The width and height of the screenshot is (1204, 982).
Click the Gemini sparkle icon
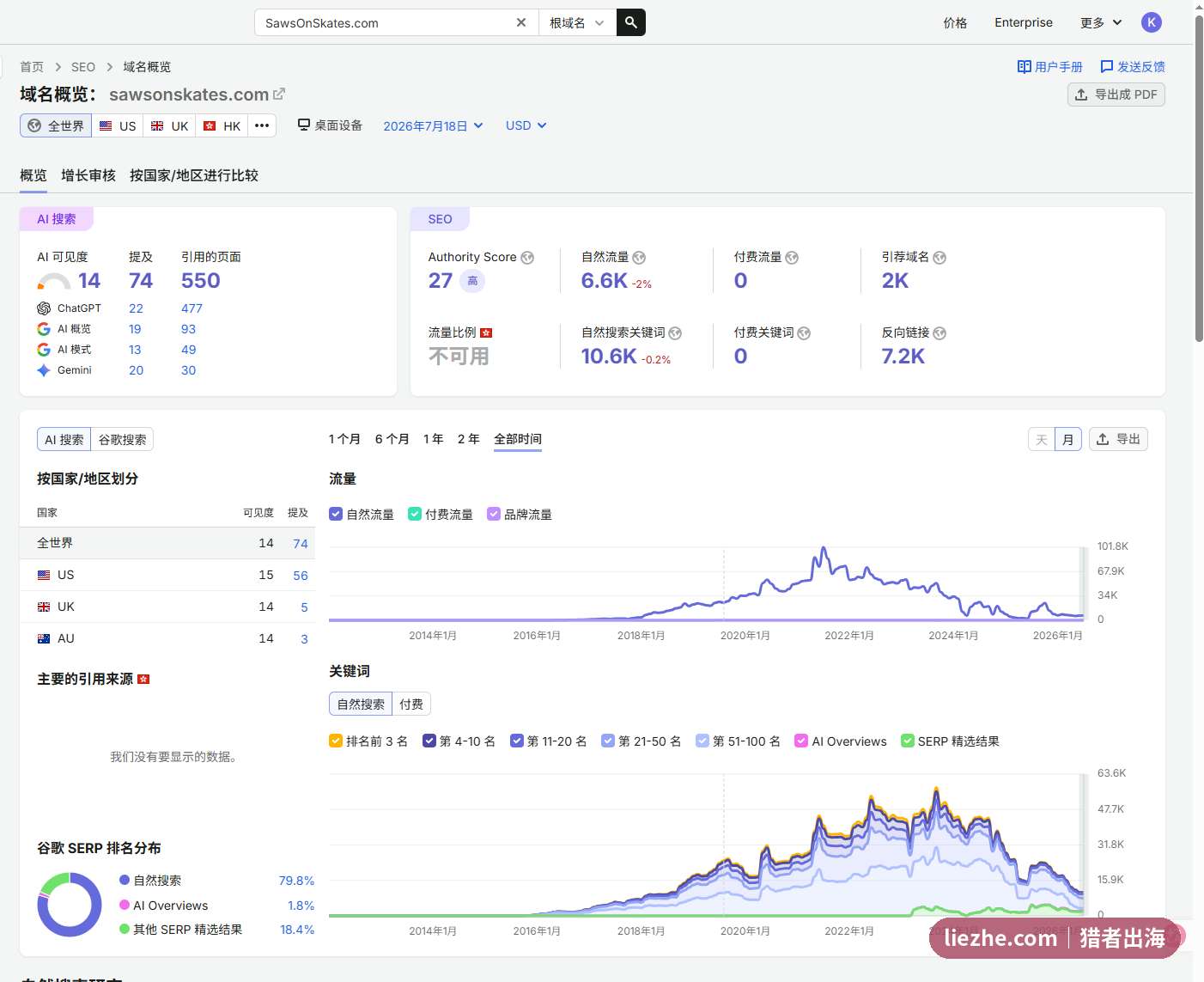pos(44,370)
